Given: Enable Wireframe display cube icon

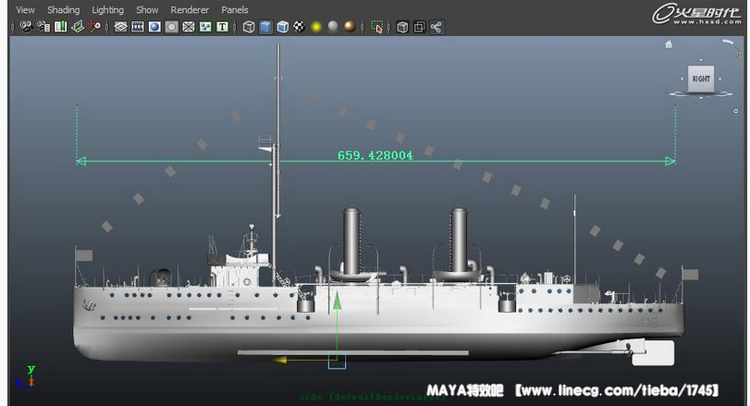Looking at the screenshot, I should click(x=249, y=27).
